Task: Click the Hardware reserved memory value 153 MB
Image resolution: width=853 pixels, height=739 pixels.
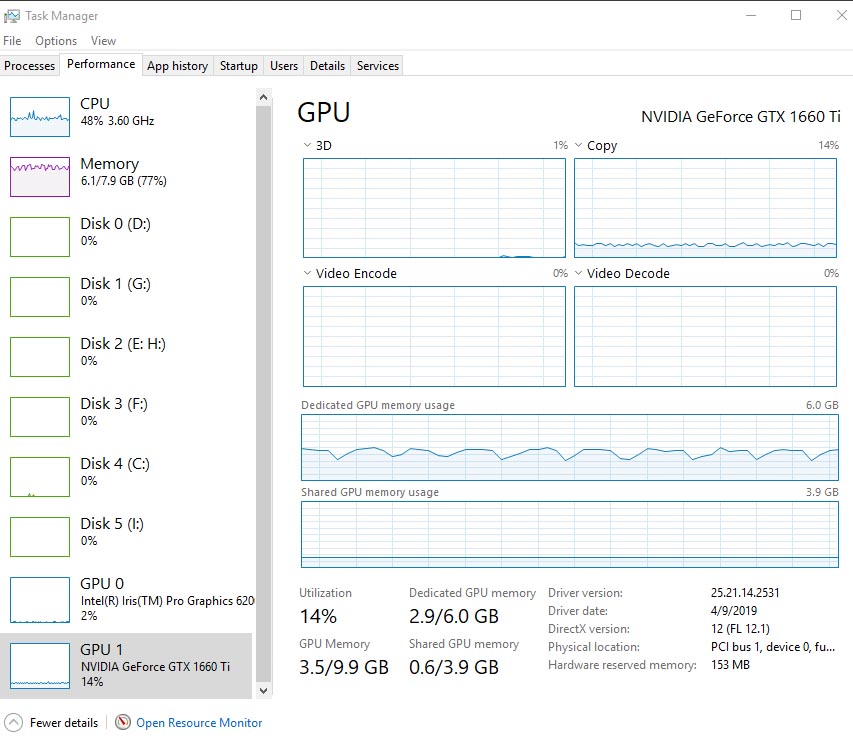Action: click(x=730, y=665)
